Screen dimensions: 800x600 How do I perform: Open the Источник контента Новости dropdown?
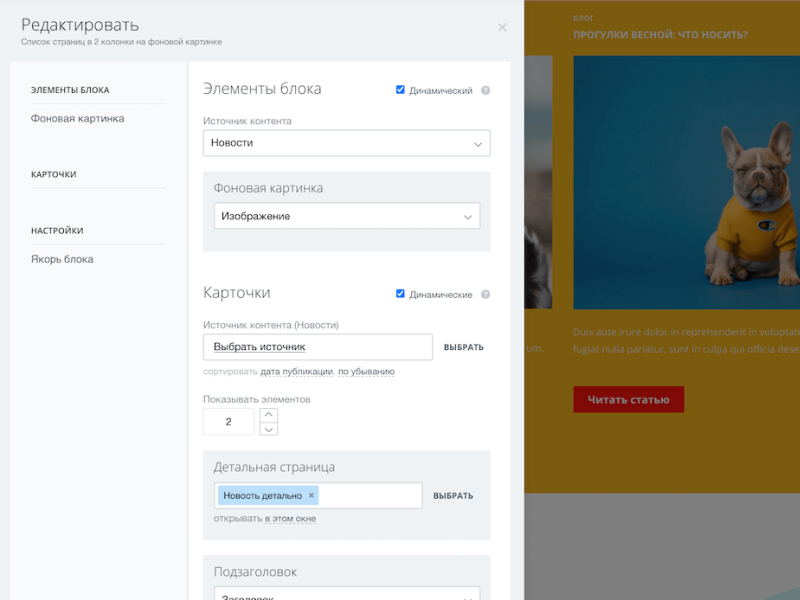pyautogui.click(x=346, y=143)
